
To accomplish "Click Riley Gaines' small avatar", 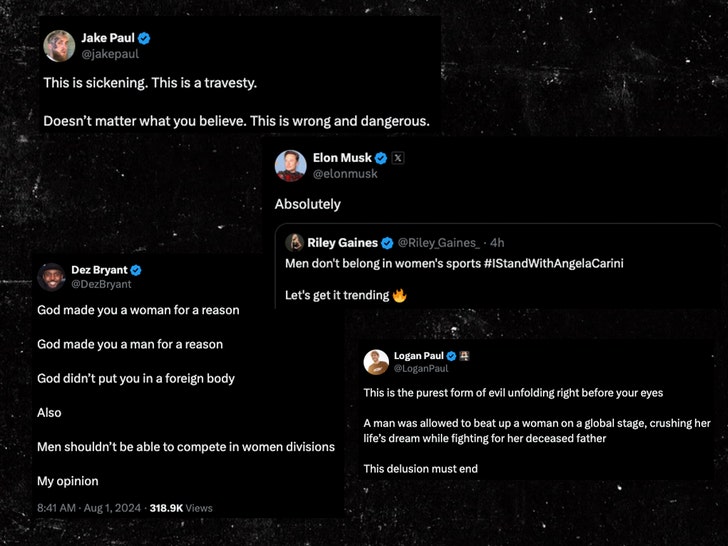I will pos(295,242).
